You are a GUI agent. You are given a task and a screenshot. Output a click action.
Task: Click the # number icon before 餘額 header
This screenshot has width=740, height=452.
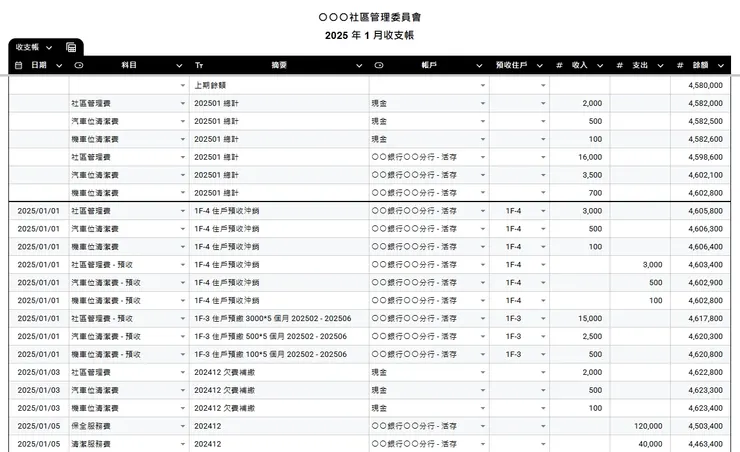[680, 65]
